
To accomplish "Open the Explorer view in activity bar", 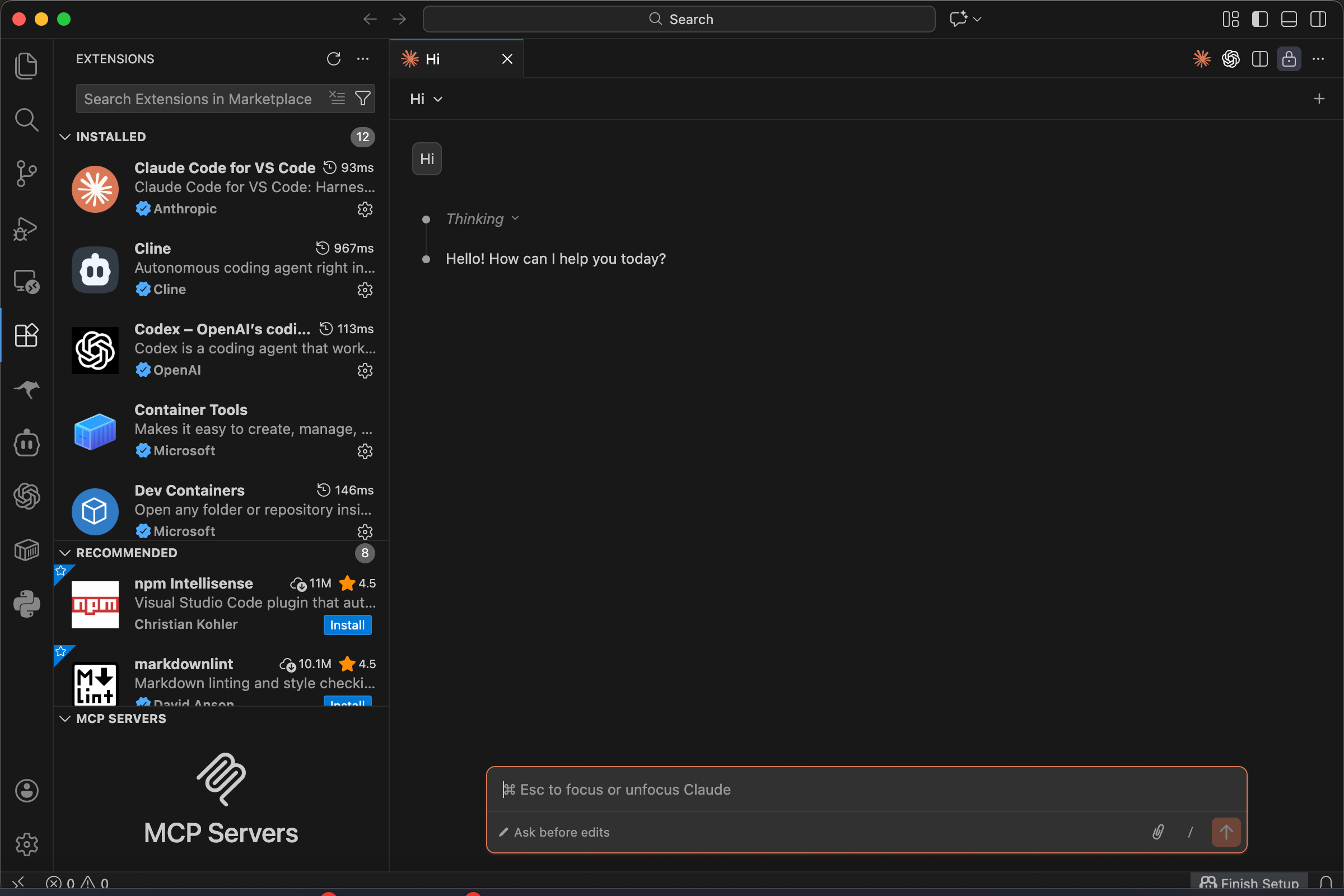I will [x=26, y=66].
